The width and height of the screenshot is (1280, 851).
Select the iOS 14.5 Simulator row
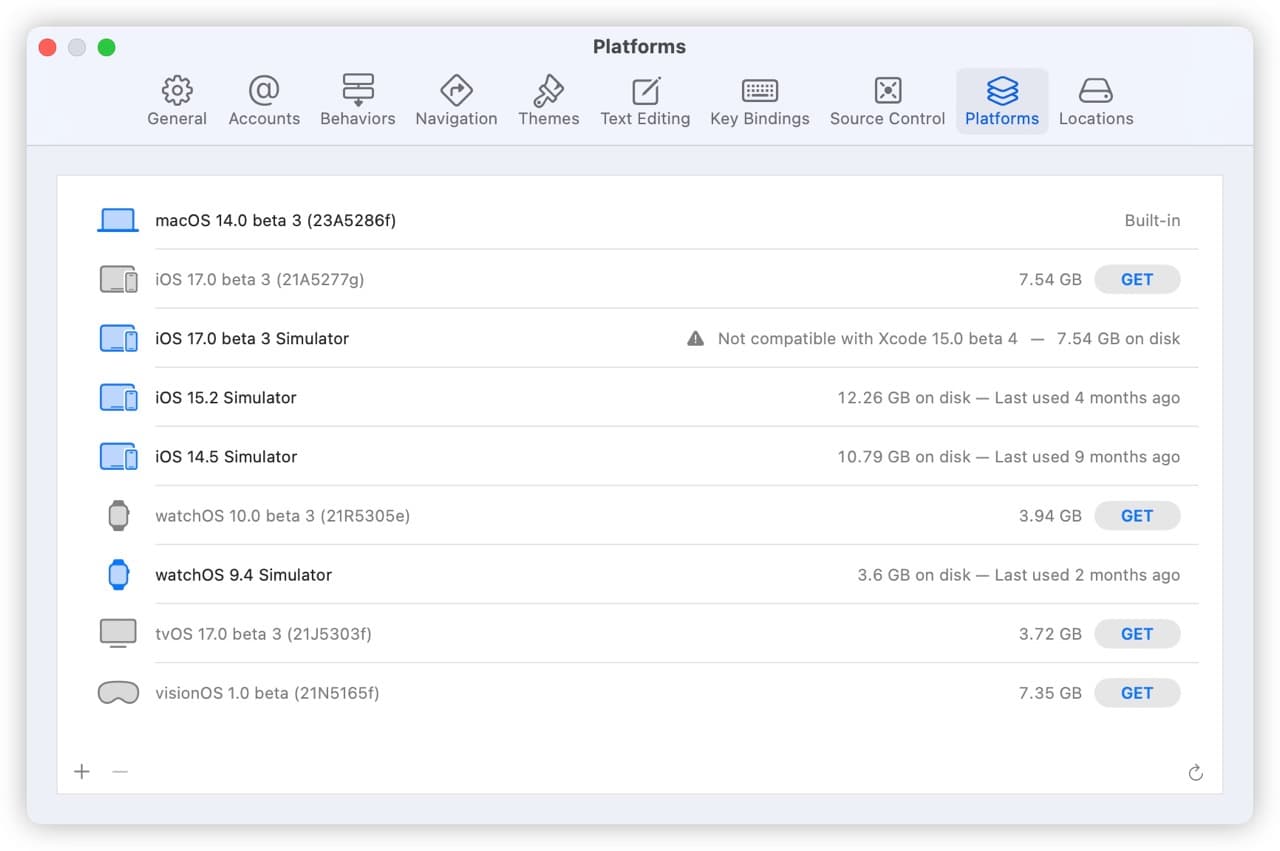pyautogui.click(x=640, y=456)
